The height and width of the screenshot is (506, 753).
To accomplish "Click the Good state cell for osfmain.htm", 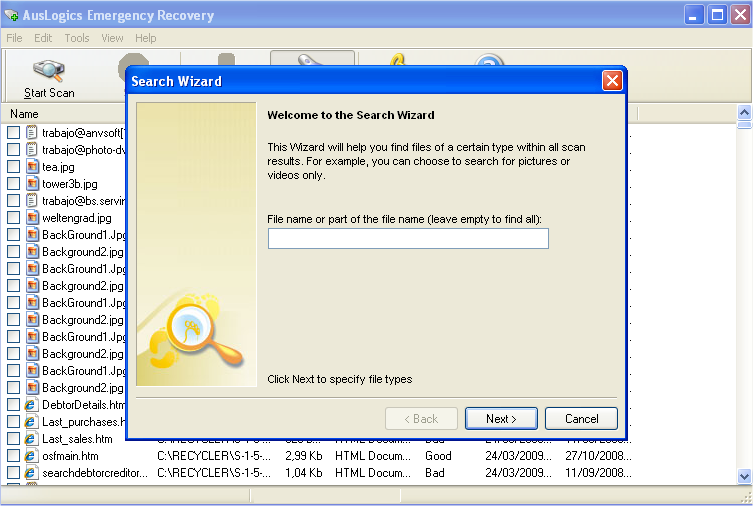I will pos(438,456).
